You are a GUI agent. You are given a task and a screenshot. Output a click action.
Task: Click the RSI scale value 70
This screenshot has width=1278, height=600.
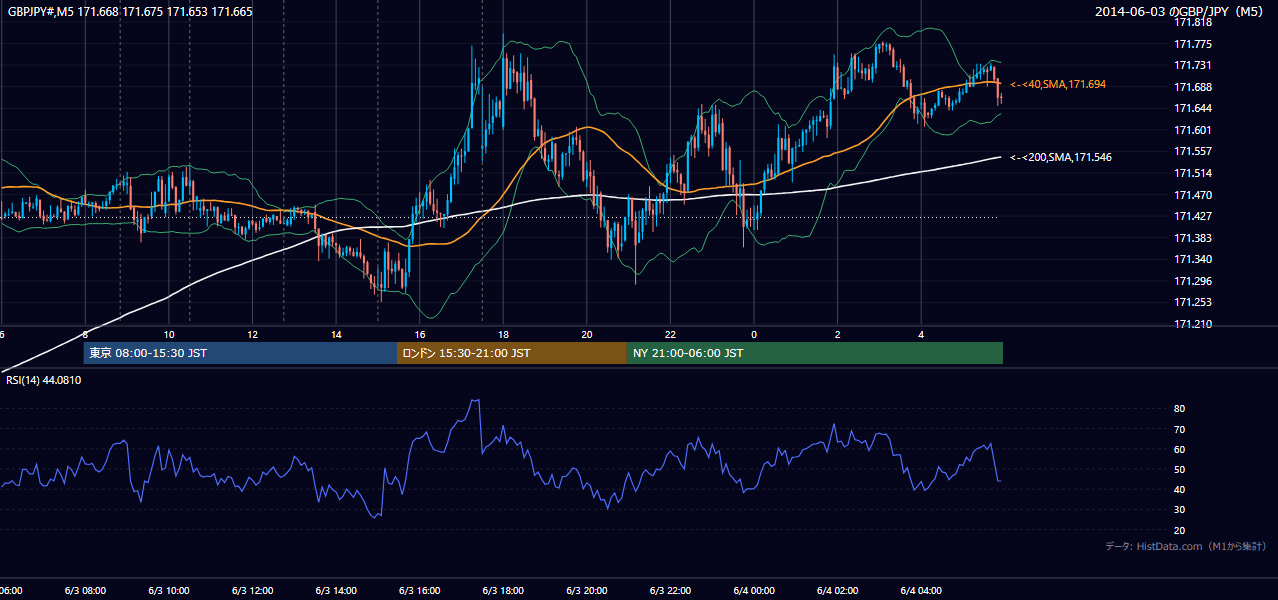(1179, 429)
